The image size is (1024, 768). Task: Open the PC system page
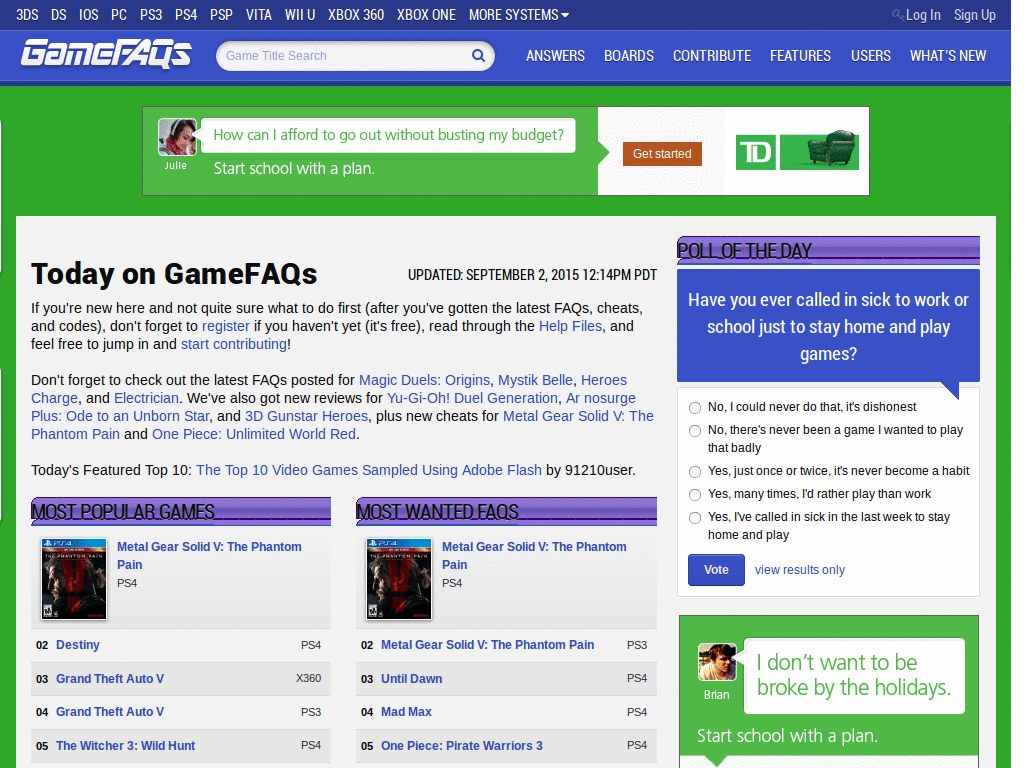tap(119, 14)
